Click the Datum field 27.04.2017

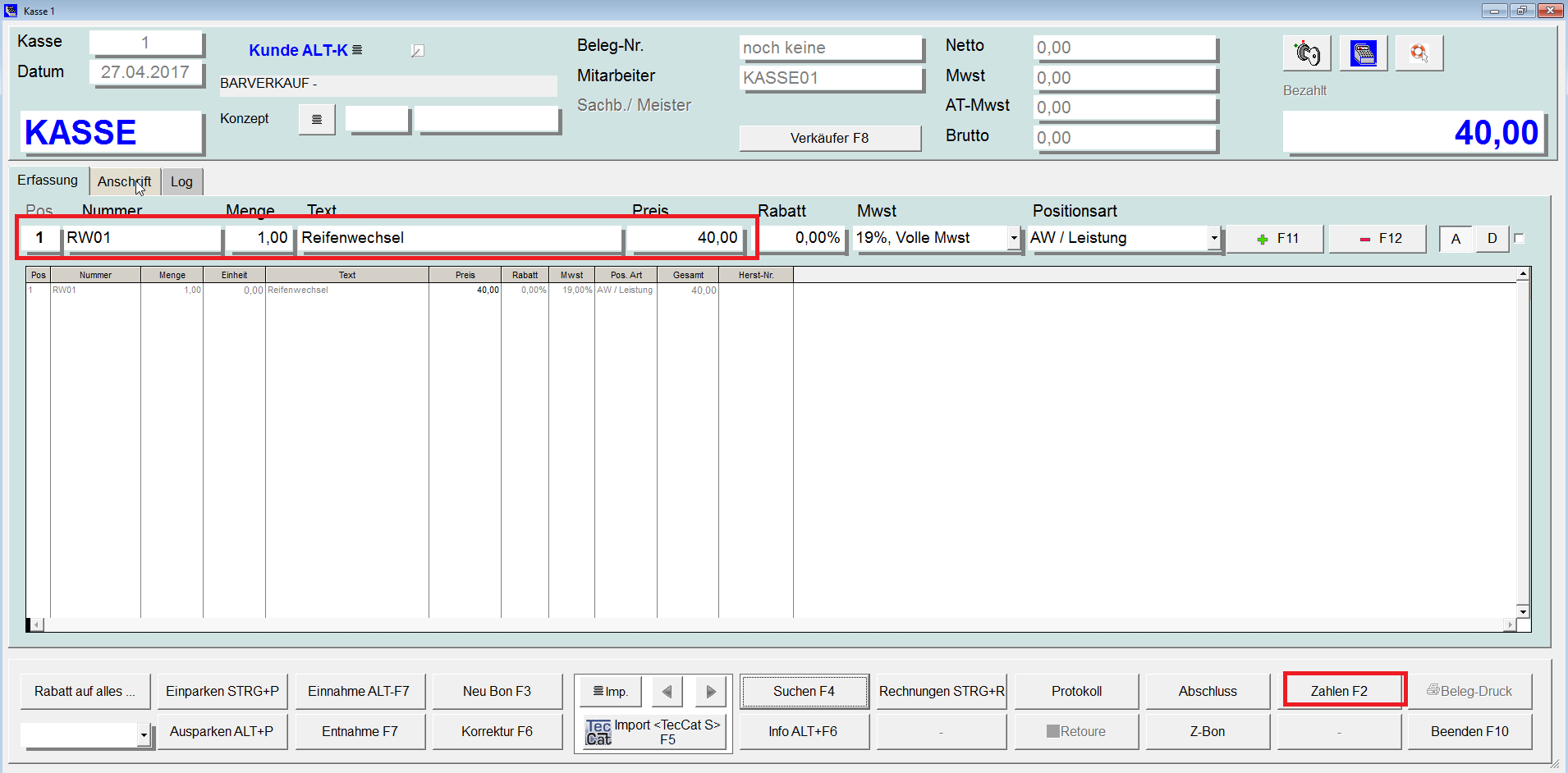click(x=145, y=72)
